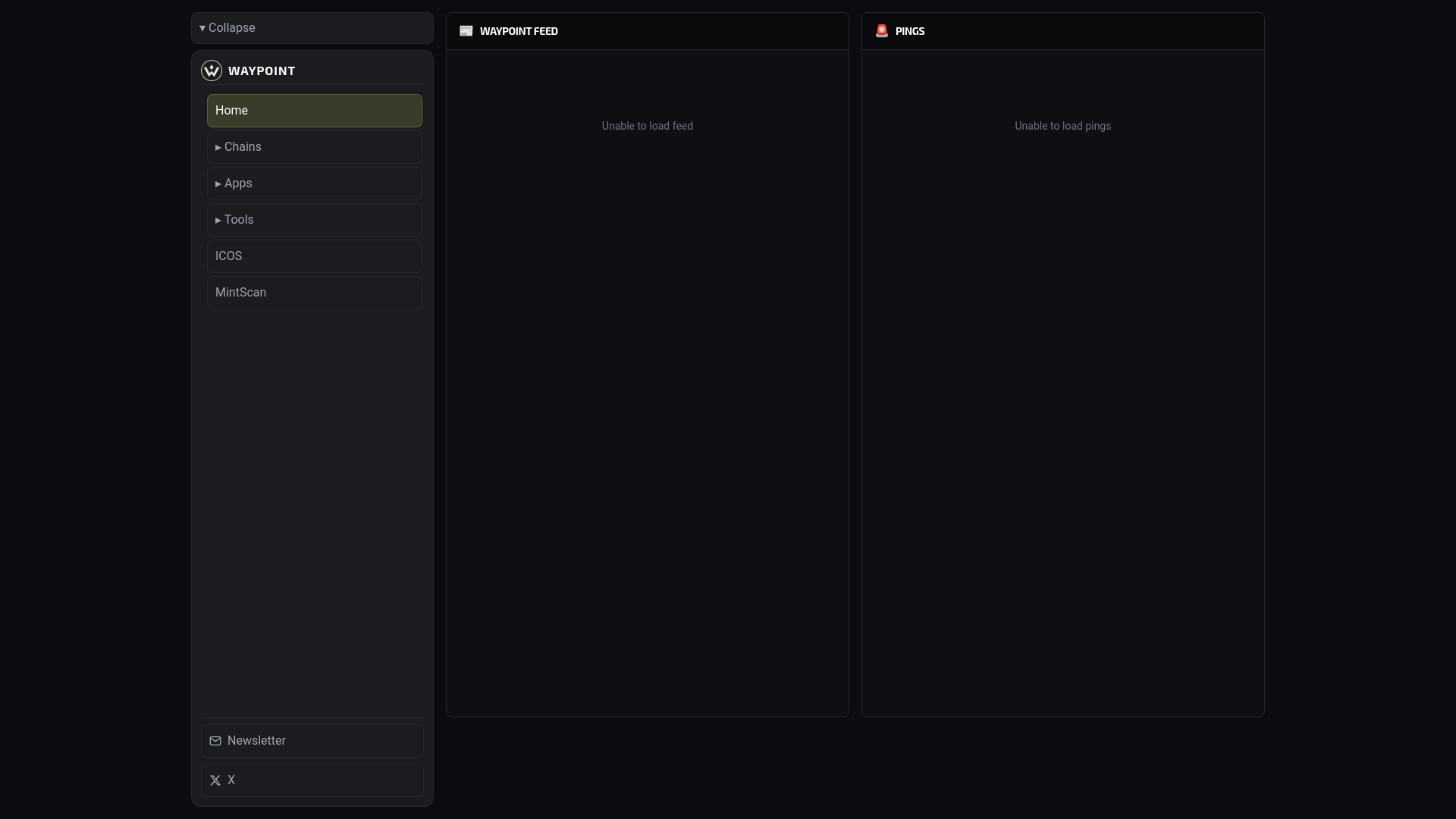Screen dimensions: 1456x819
Task: Open the Newsletter link
Action: tap(312, 741)
